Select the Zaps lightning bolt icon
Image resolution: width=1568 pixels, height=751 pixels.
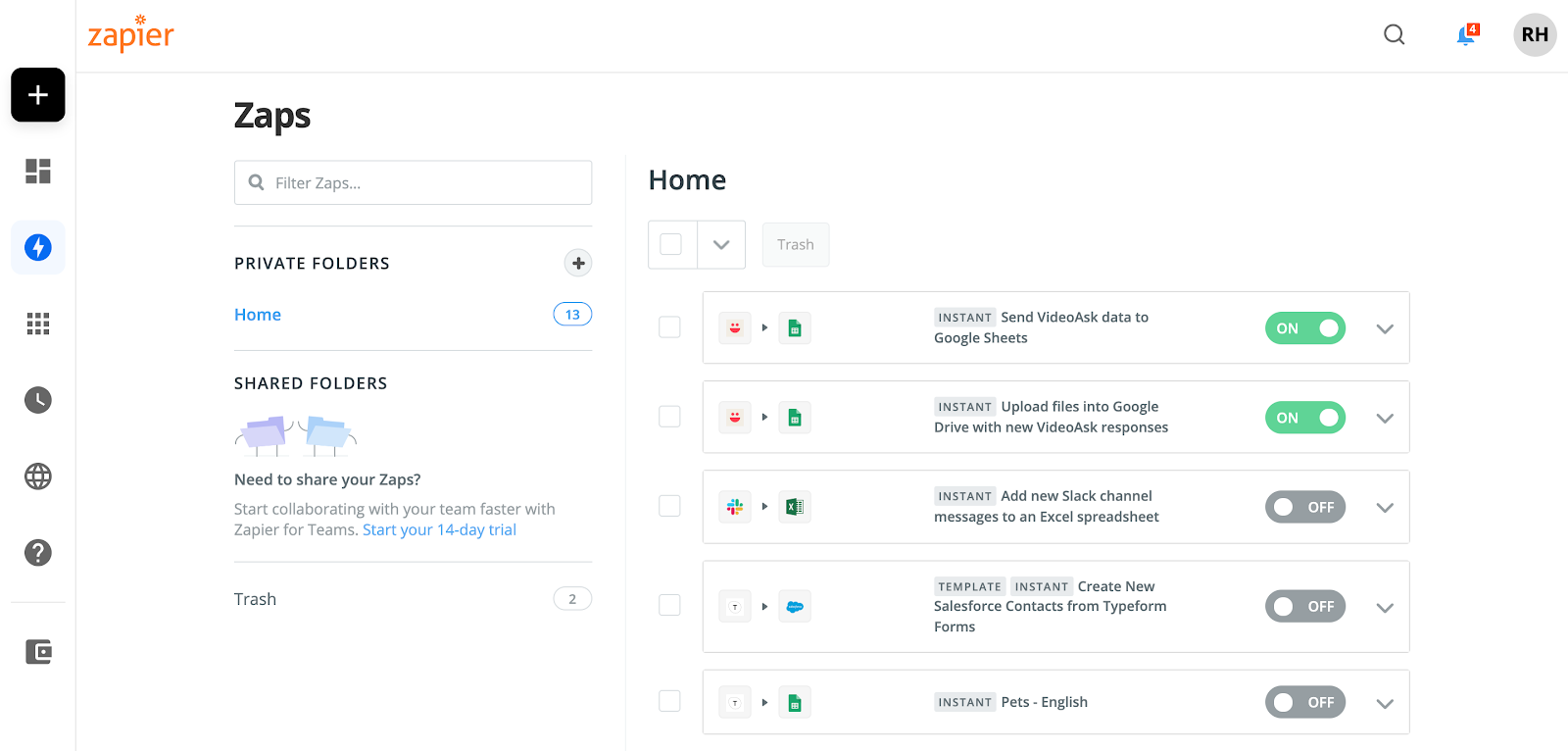(38, 247)
